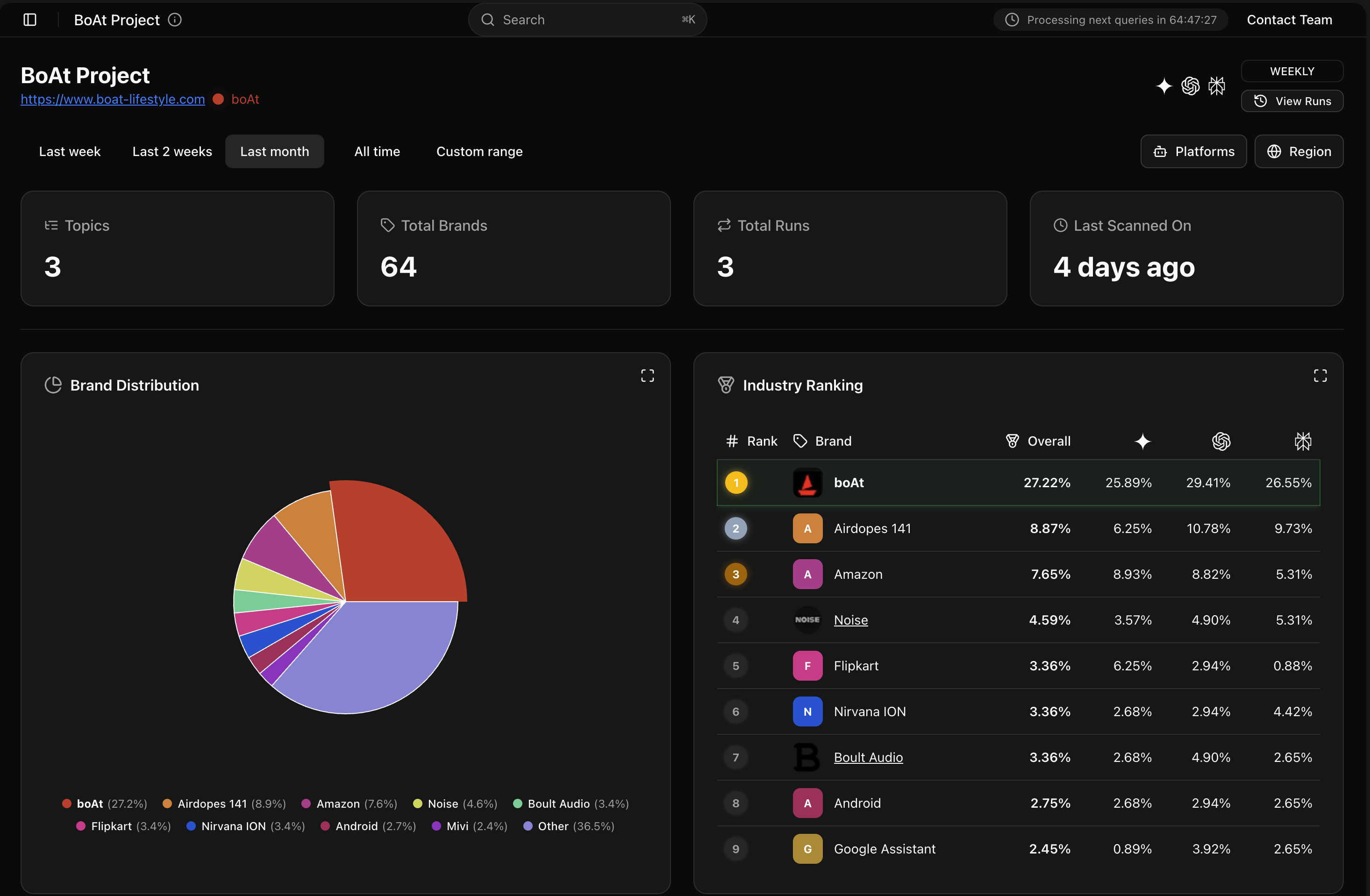
Task: Click the Flipkart avatar icon
Action: 807,666
